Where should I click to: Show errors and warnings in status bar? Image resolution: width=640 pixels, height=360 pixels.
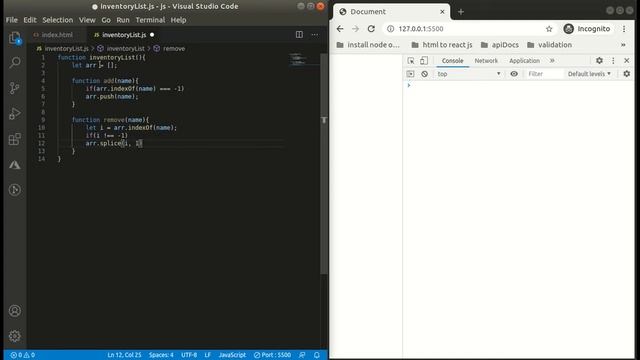22,355
